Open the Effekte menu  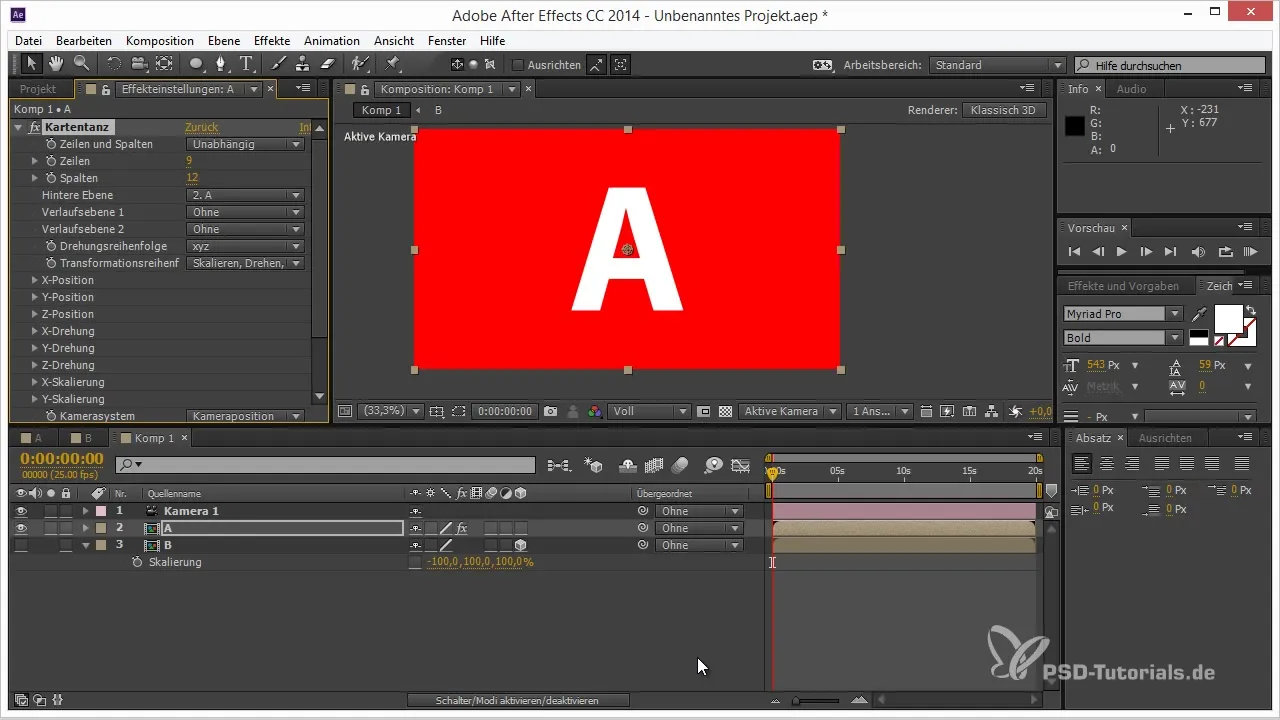coord(272,41)
